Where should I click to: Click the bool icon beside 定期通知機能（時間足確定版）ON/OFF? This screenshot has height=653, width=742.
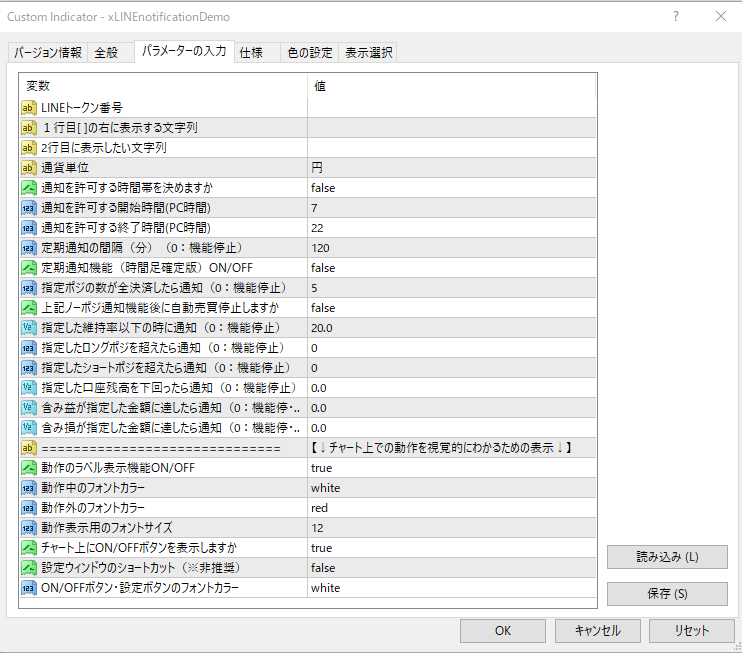point(28,268)
